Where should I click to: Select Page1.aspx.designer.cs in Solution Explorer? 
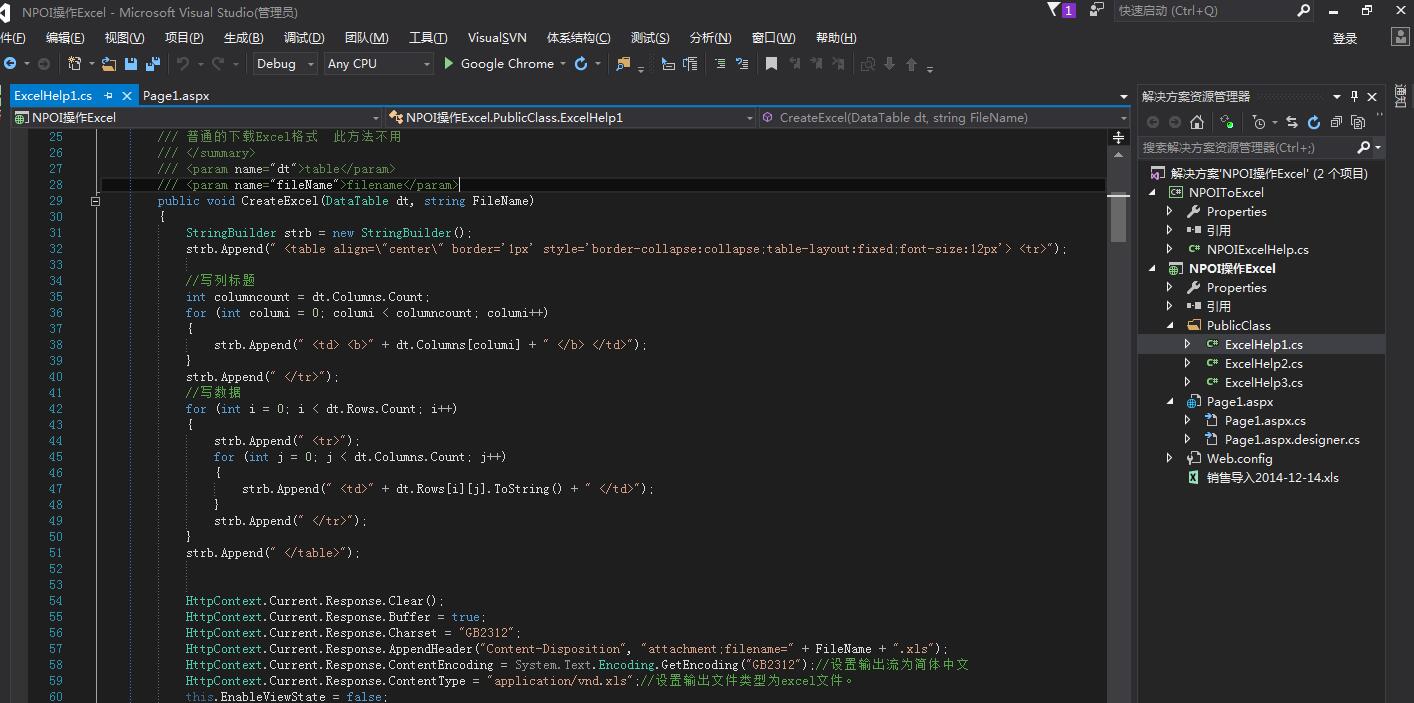point(1292,439)
